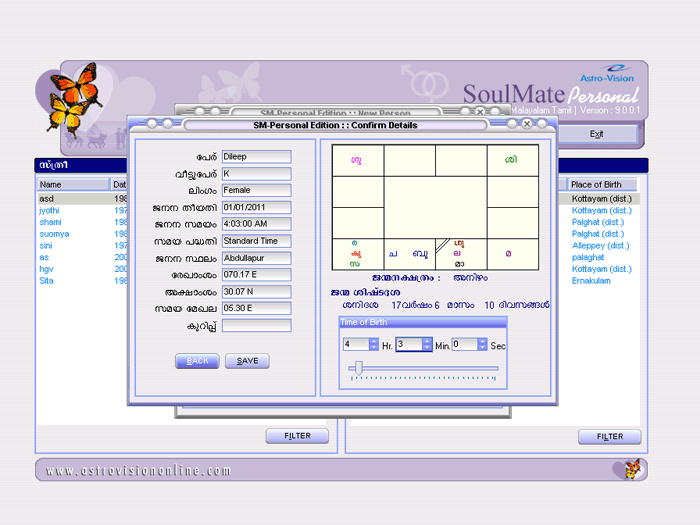Increase the hour value spinner
This screenshot has height=525, width=700.
374,341
